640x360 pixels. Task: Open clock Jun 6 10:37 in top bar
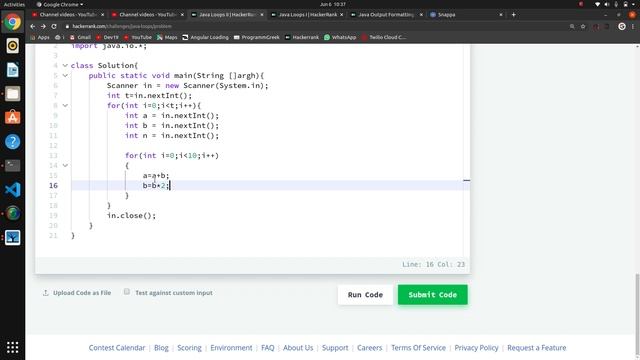point(333,4)
